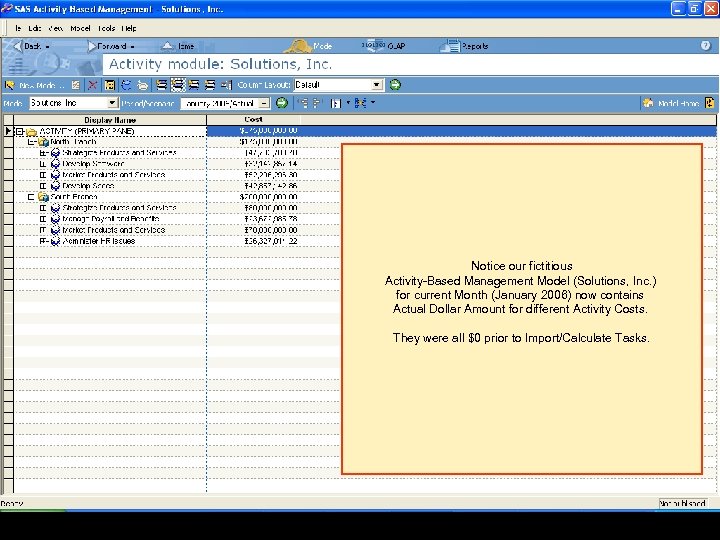Image resolution: width=720 pixels, height=540 pixels.
Task: Click the Forward navigation arrow icon
Action: 91,46
